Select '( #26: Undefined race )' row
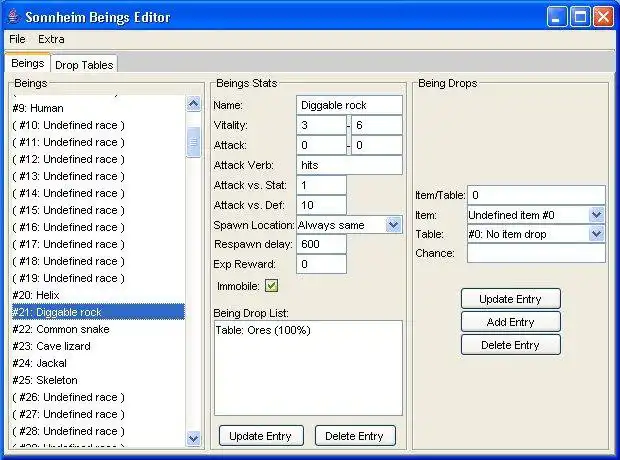The width and height of the screenshot is (620, 460). tap(98, 397)
